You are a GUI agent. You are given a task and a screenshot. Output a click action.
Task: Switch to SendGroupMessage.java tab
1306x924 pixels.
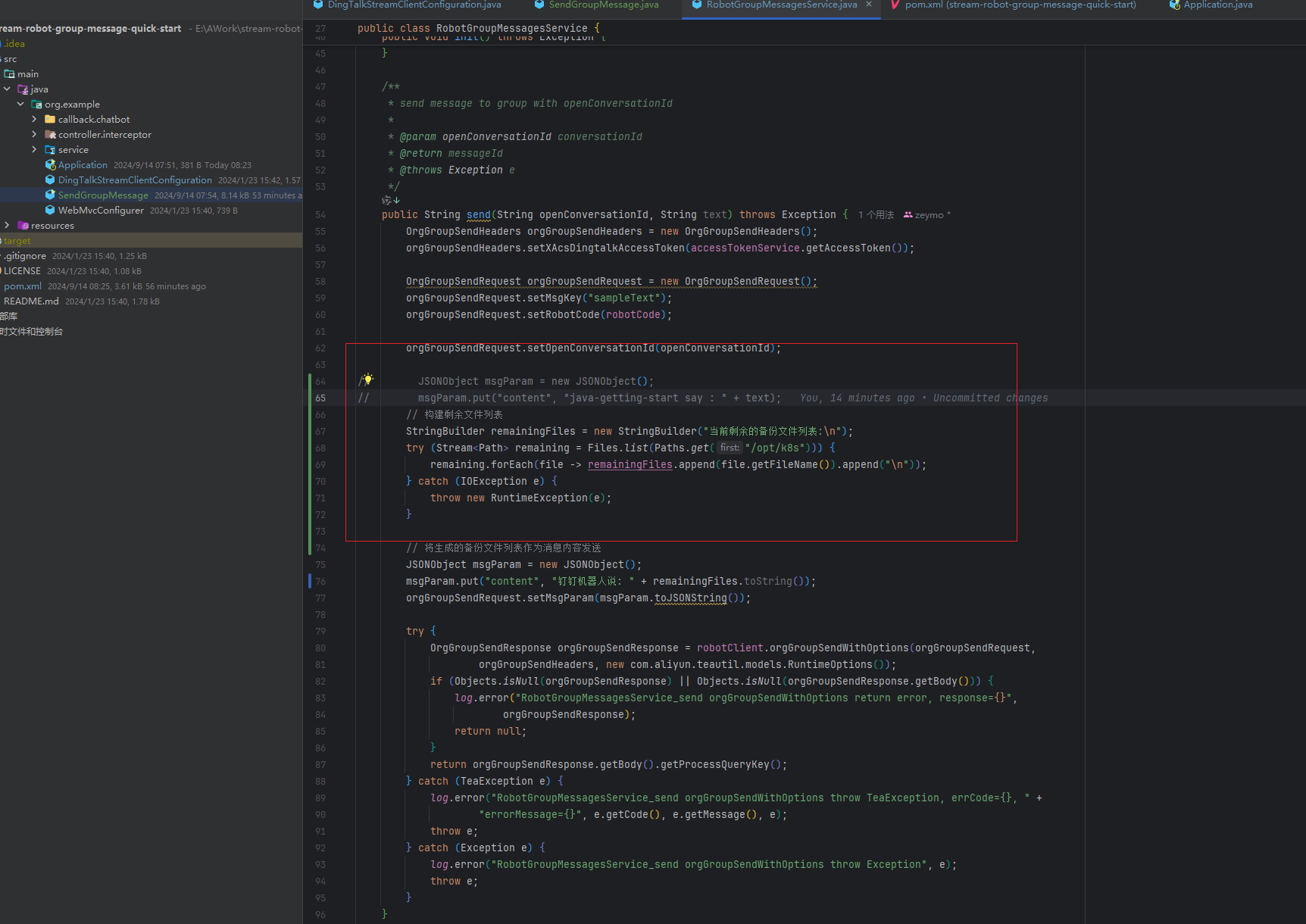597,5
